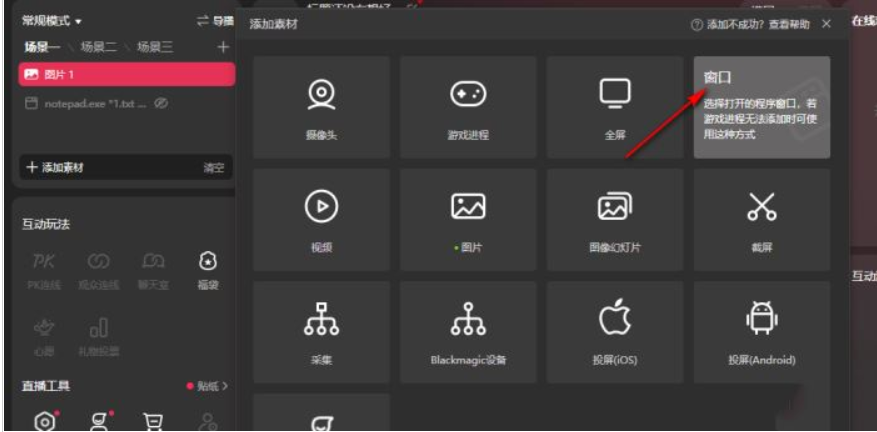Open the 福袋 lucky bag feature
This screenshot has width=877, height=432.
tap(208, 270)
